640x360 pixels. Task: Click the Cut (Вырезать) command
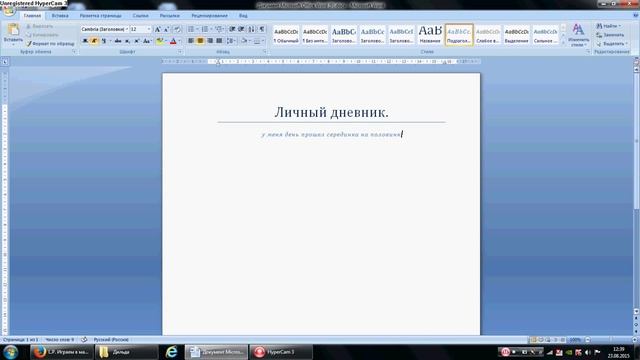(x=40, y=26)
